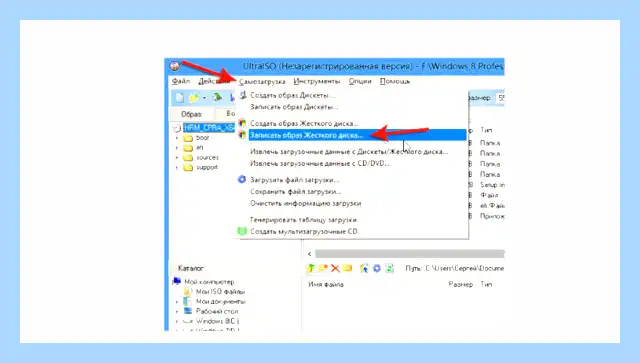
Task: Expand the boot folder node
Action: click(177, 138)
